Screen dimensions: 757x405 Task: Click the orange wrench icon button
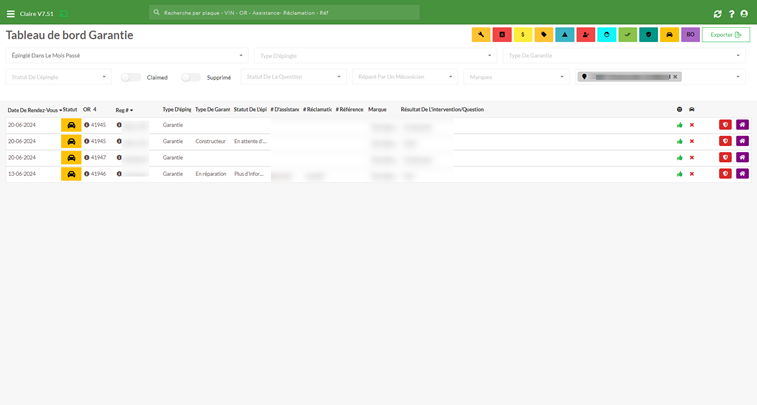481,35
